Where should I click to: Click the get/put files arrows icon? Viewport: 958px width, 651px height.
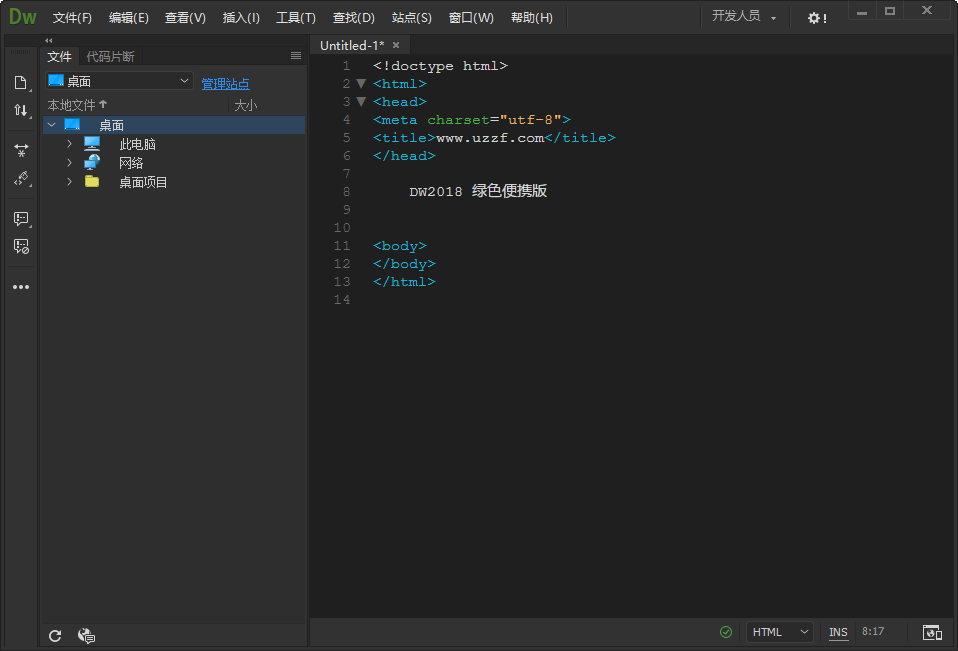point(21,111)
